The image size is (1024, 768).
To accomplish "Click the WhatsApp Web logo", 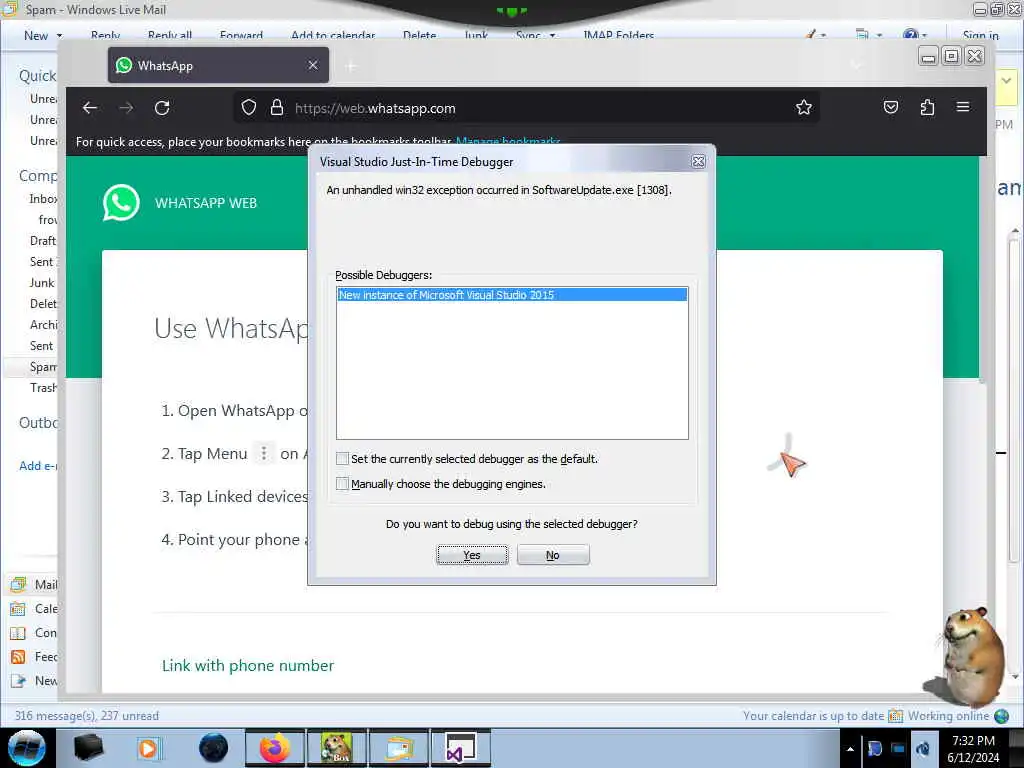I will [121, 202].
